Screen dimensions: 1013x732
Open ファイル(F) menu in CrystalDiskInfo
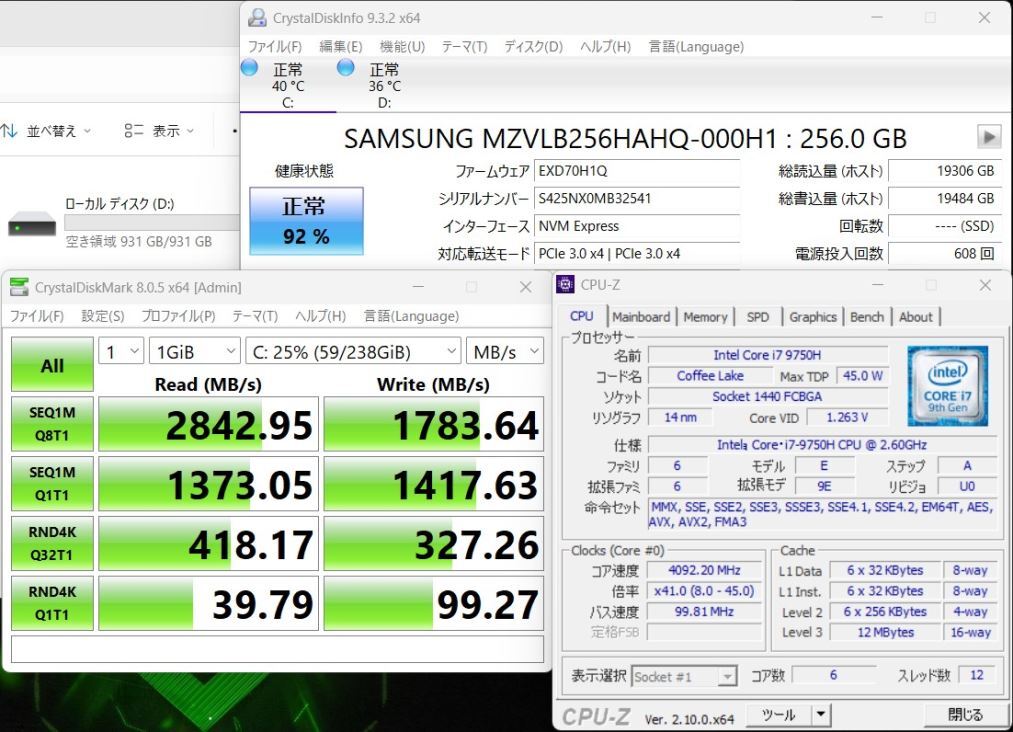coord(275,47)
